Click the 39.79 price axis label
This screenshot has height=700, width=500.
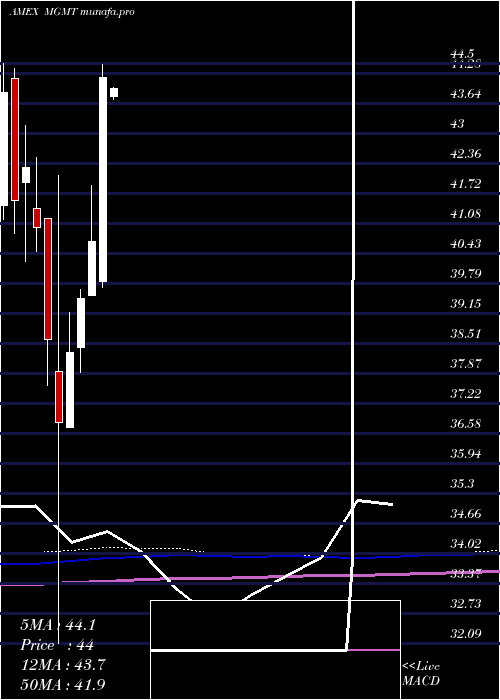(x=466, y=273)
